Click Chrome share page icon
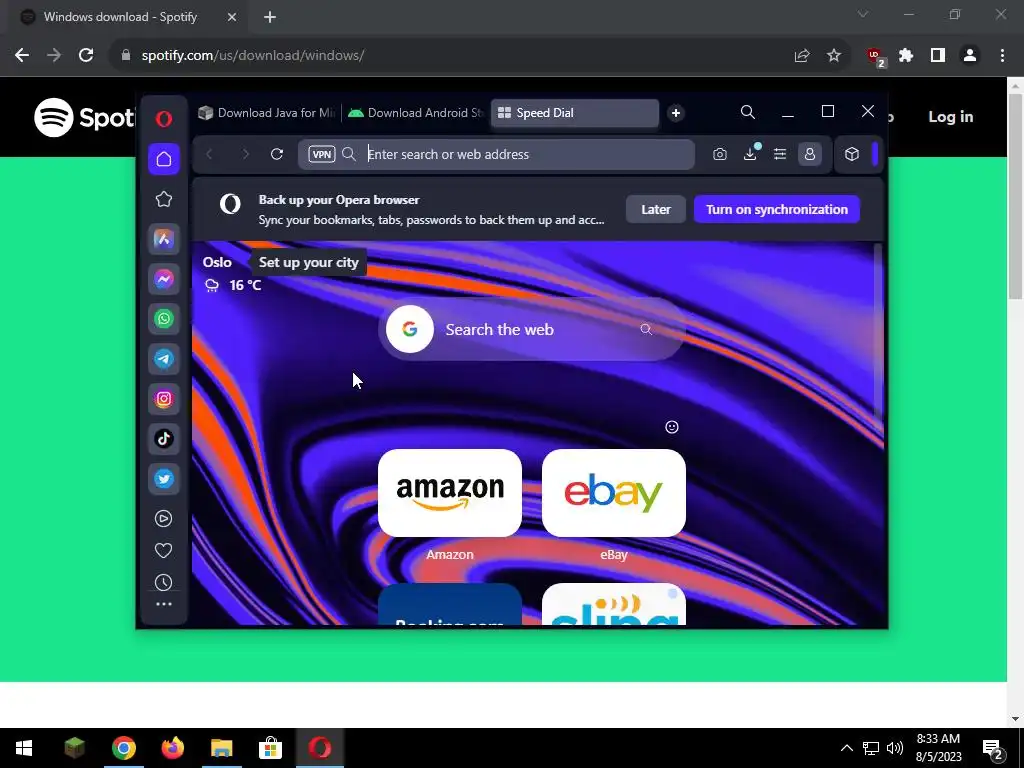The height and width of the screenshot is (768, 1024). [x=802, y=56]
